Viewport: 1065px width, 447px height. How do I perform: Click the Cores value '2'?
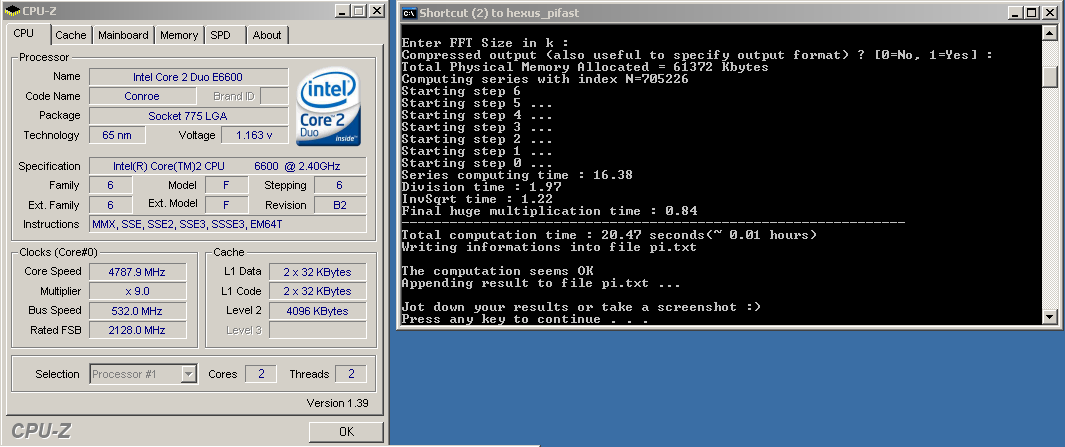click(261, 374)
